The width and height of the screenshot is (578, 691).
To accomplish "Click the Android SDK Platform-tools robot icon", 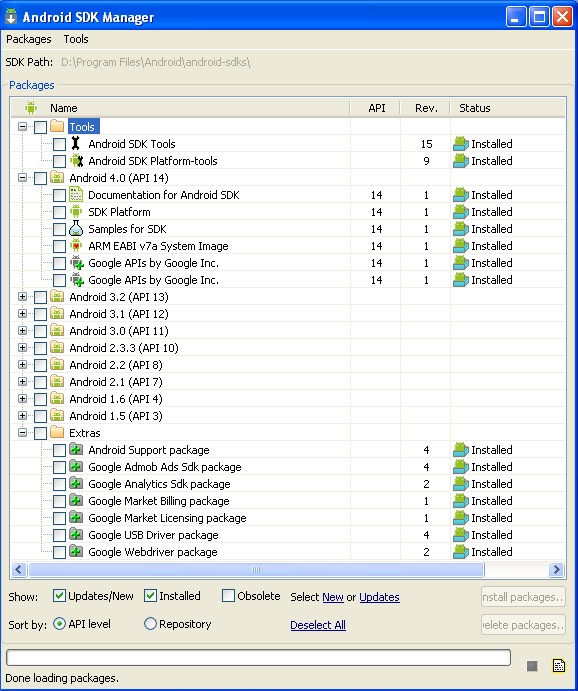I will (77, 161).
